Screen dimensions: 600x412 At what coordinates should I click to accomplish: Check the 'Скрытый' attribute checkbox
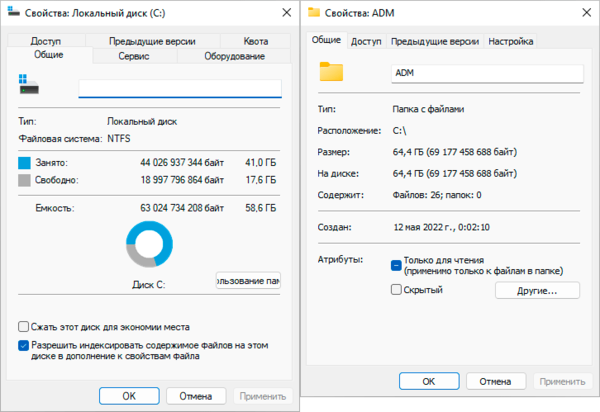[396, 290]
